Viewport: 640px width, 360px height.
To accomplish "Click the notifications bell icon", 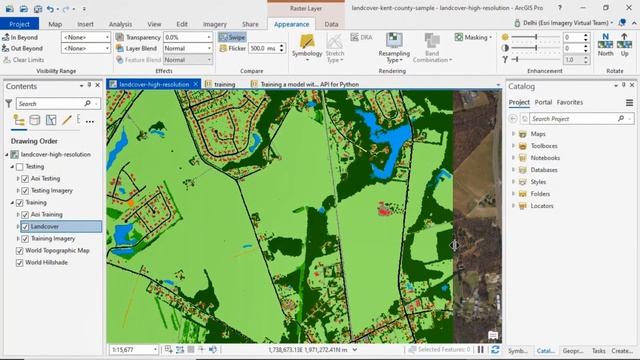I will (622, 23).
